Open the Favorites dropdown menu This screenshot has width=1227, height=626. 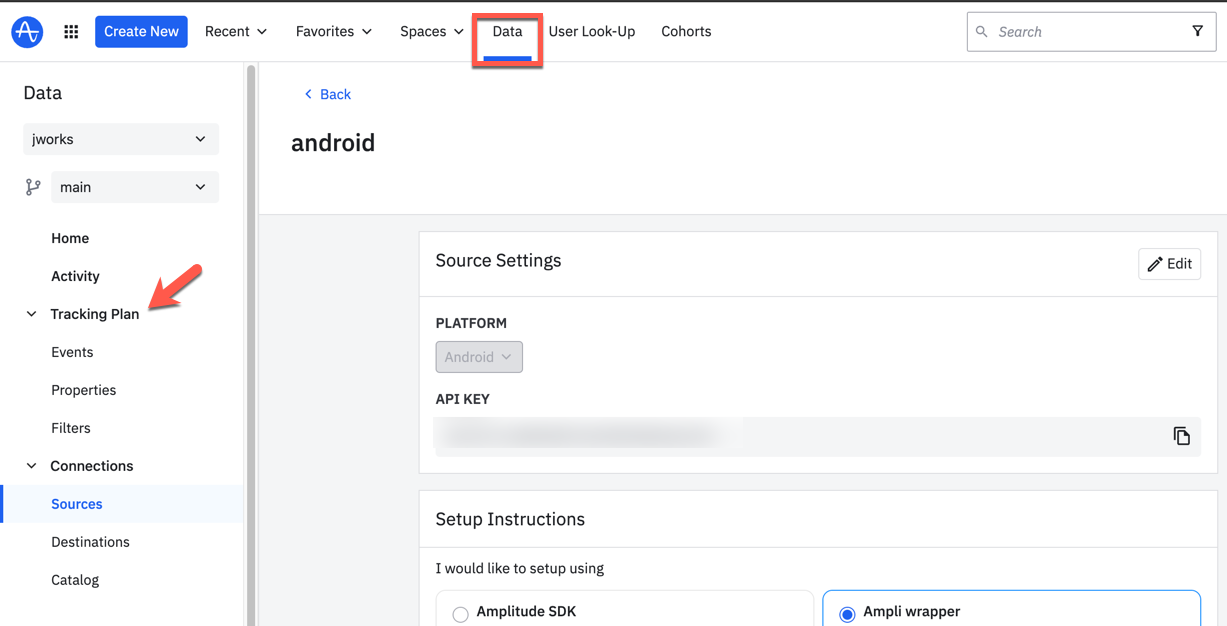(x=334, y=32)
